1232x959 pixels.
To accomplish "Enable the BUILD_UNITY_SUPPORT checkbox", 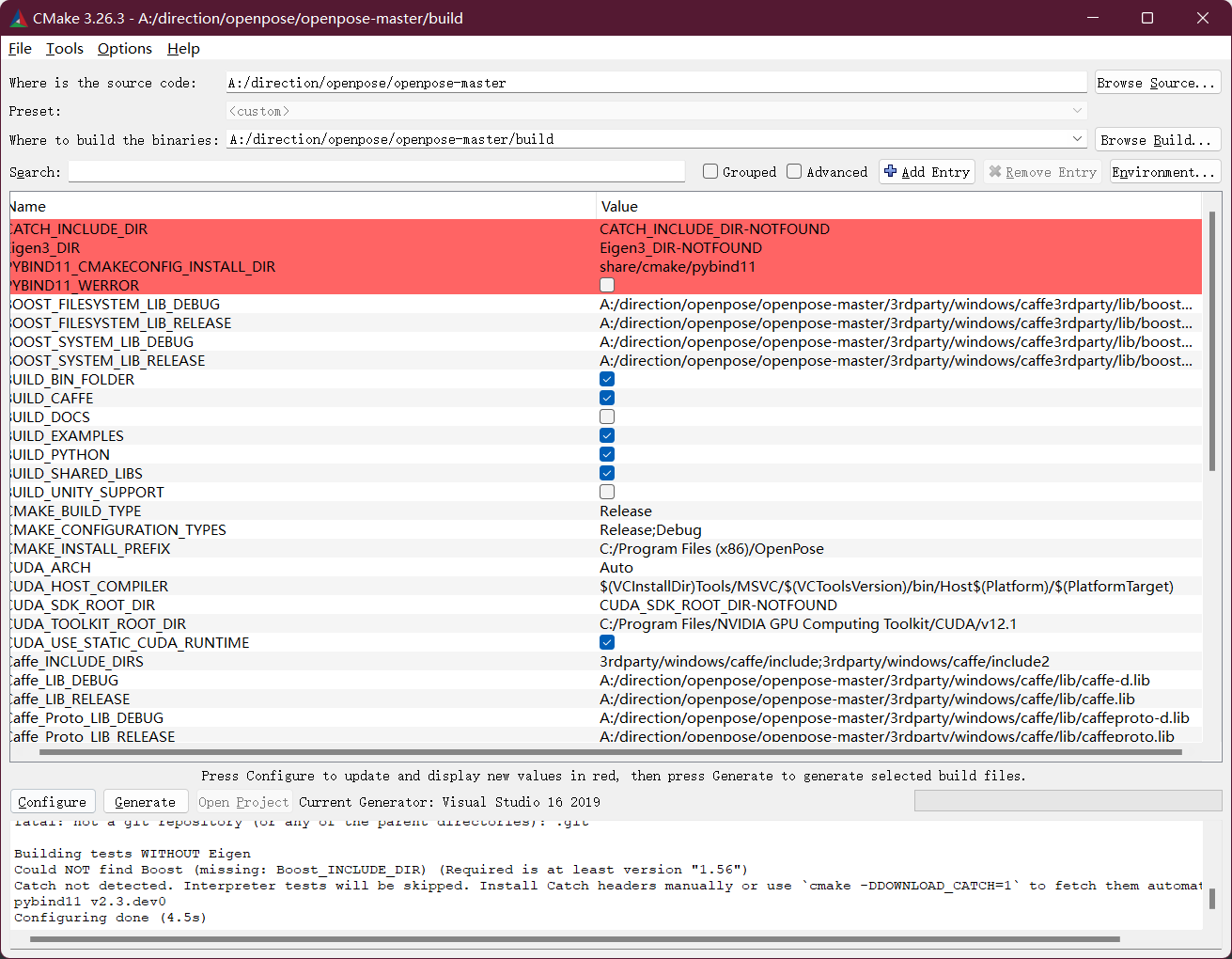I will [x=607, y=492].
